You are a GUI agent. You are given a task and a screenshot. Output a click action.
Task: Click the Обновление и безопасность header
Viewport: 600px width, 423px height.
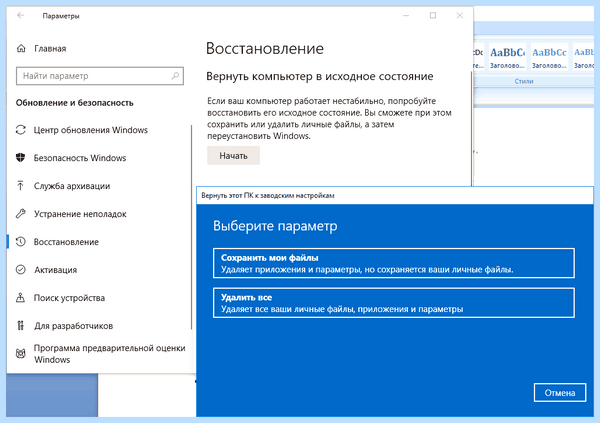(75, 103)
